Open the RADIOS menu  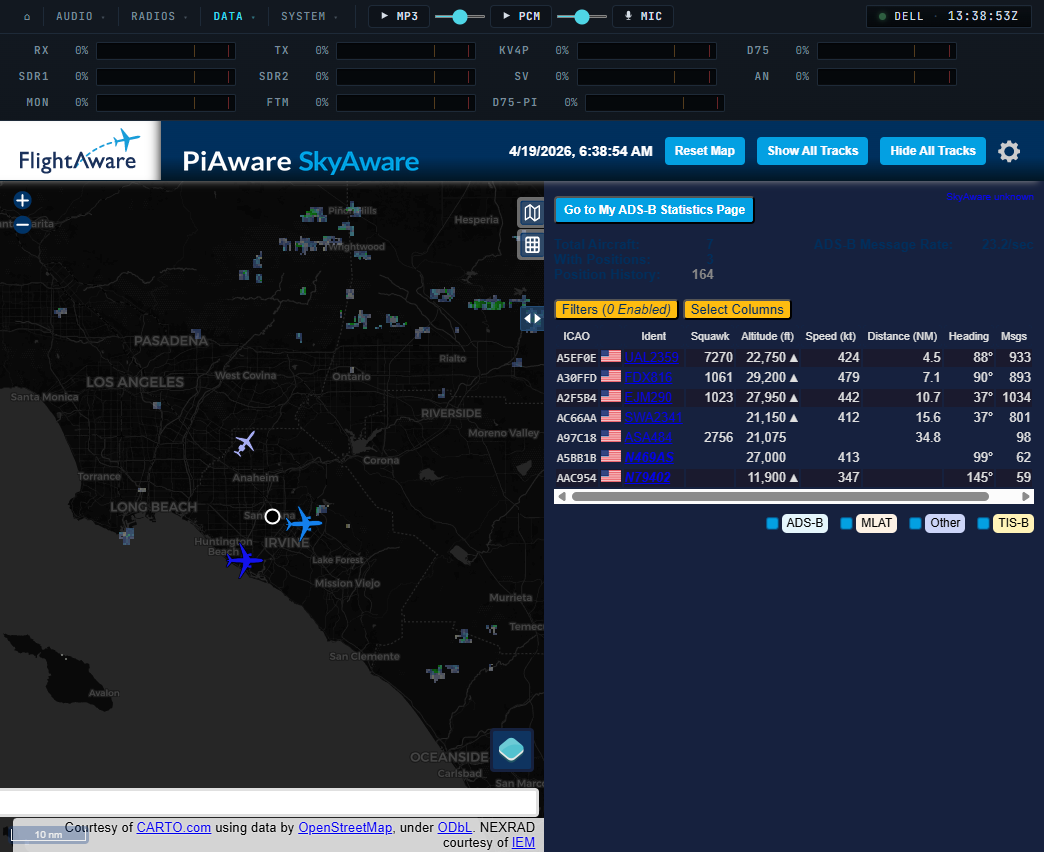point(158,16)
